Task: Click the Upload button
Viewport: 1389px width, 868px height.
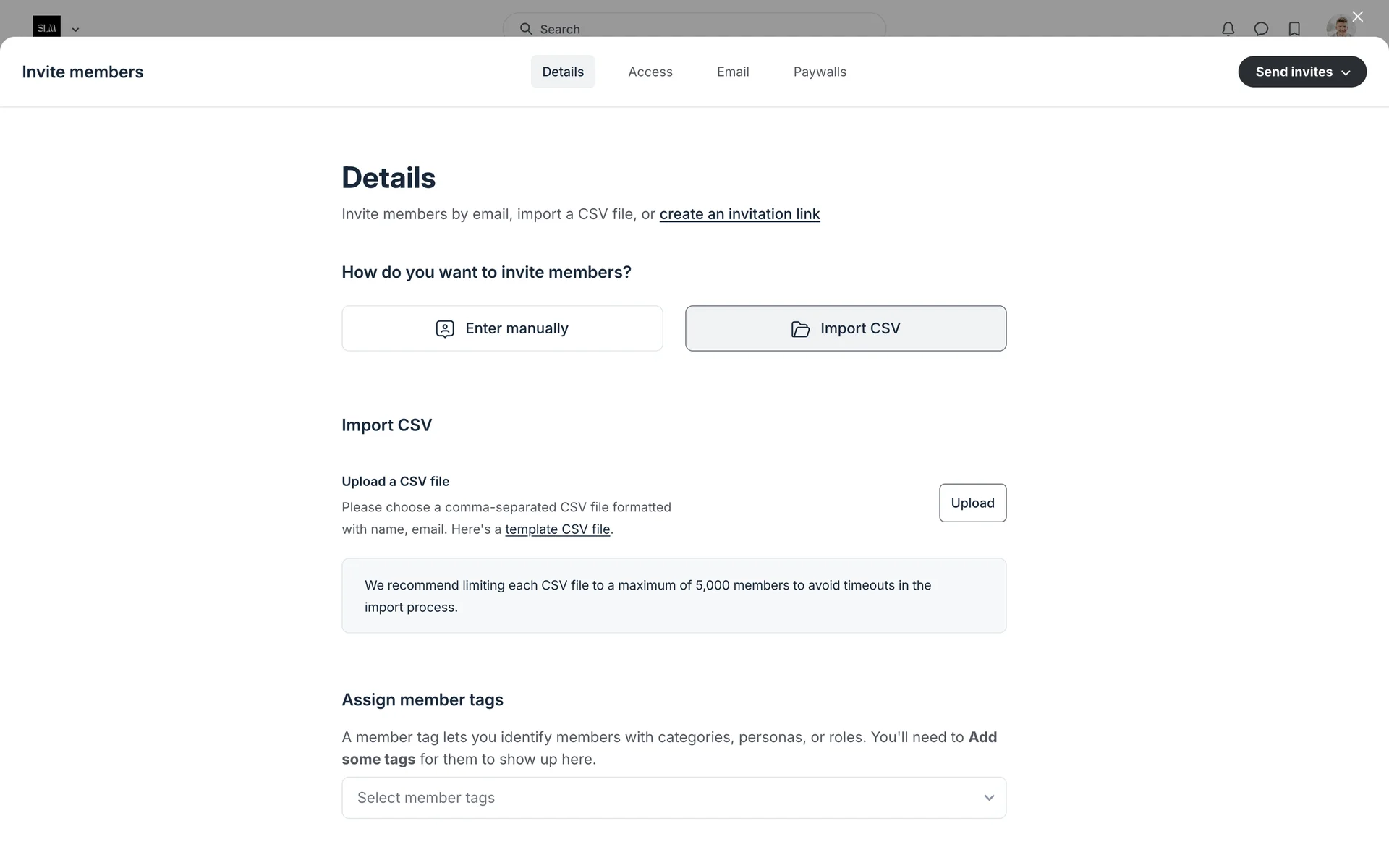Action: (x=972, y=503)
